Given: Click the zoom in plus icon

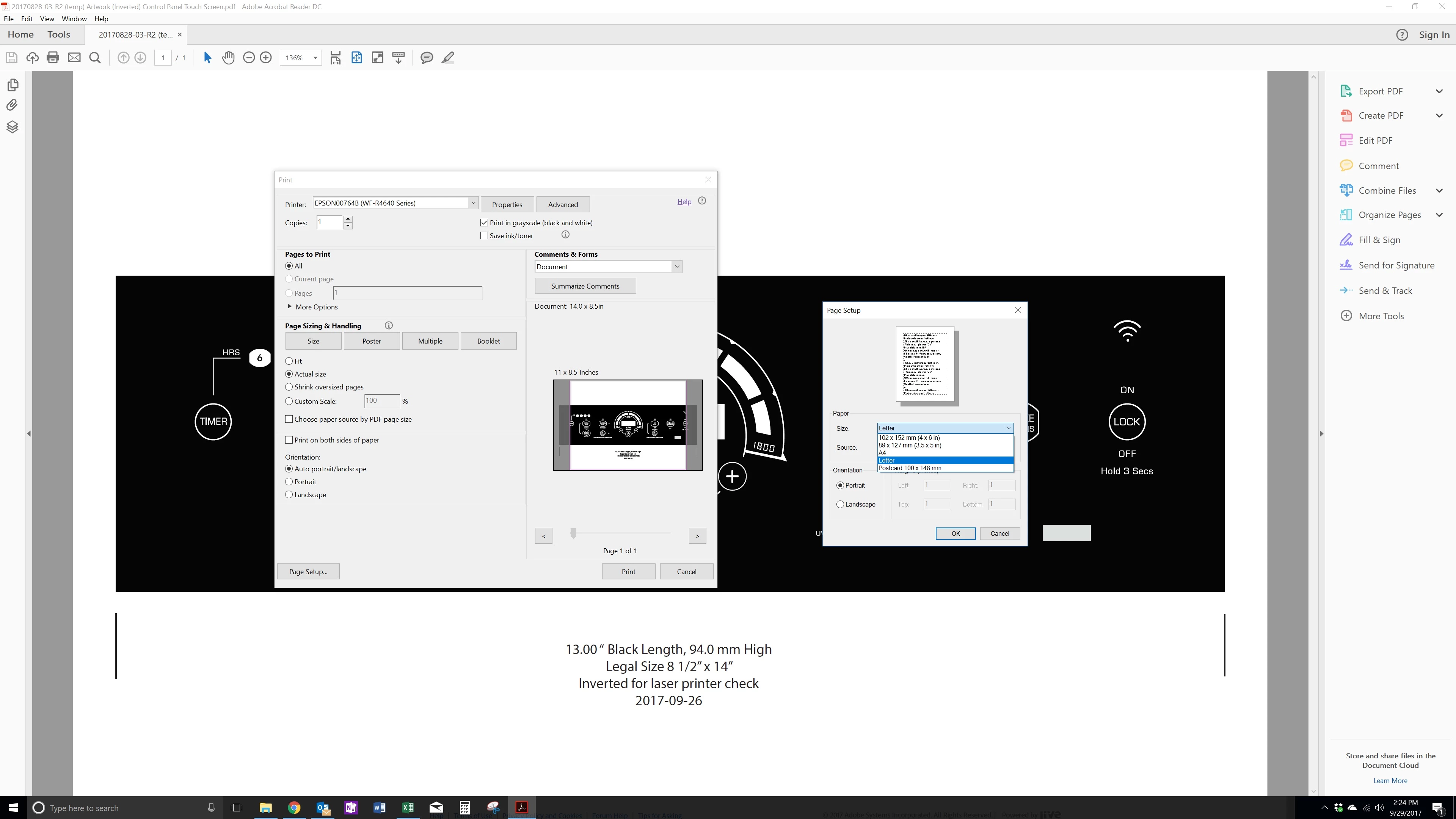Looking at the screenshot, I should pyautogui.click(x=266, y=58).
